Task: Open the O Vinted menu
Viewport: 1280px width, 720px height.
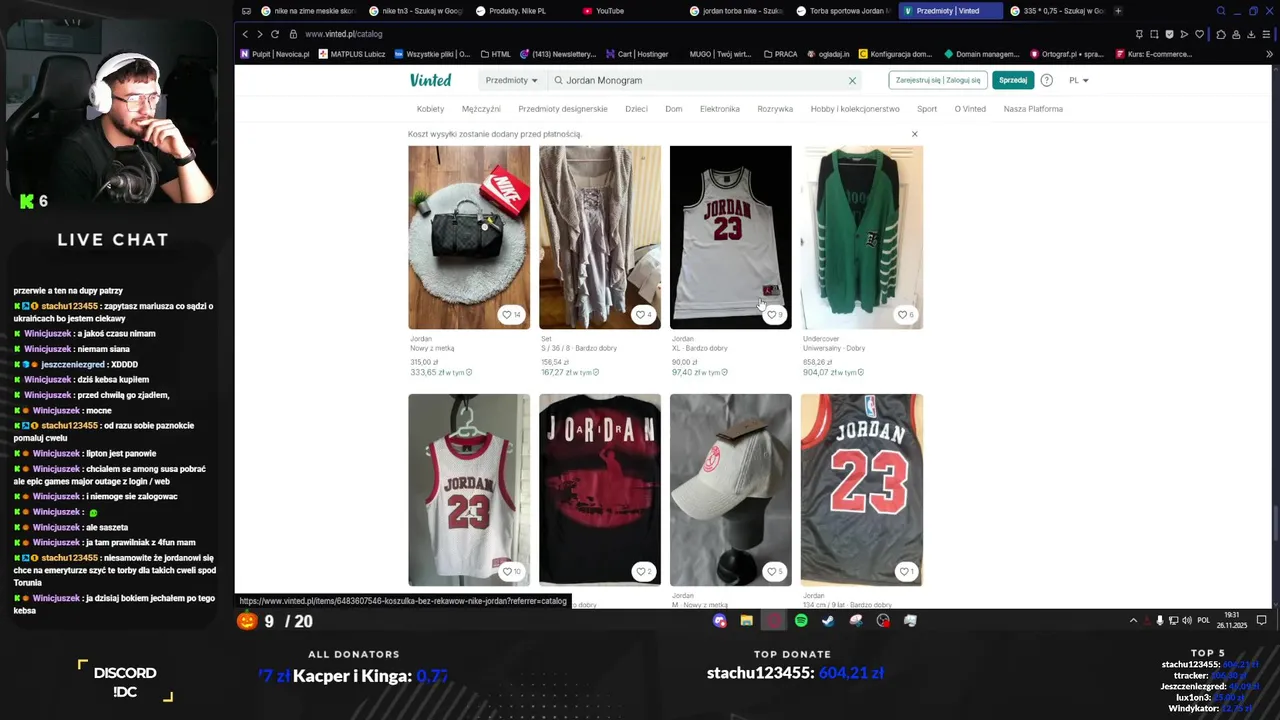Action: (x=970, y=109)
